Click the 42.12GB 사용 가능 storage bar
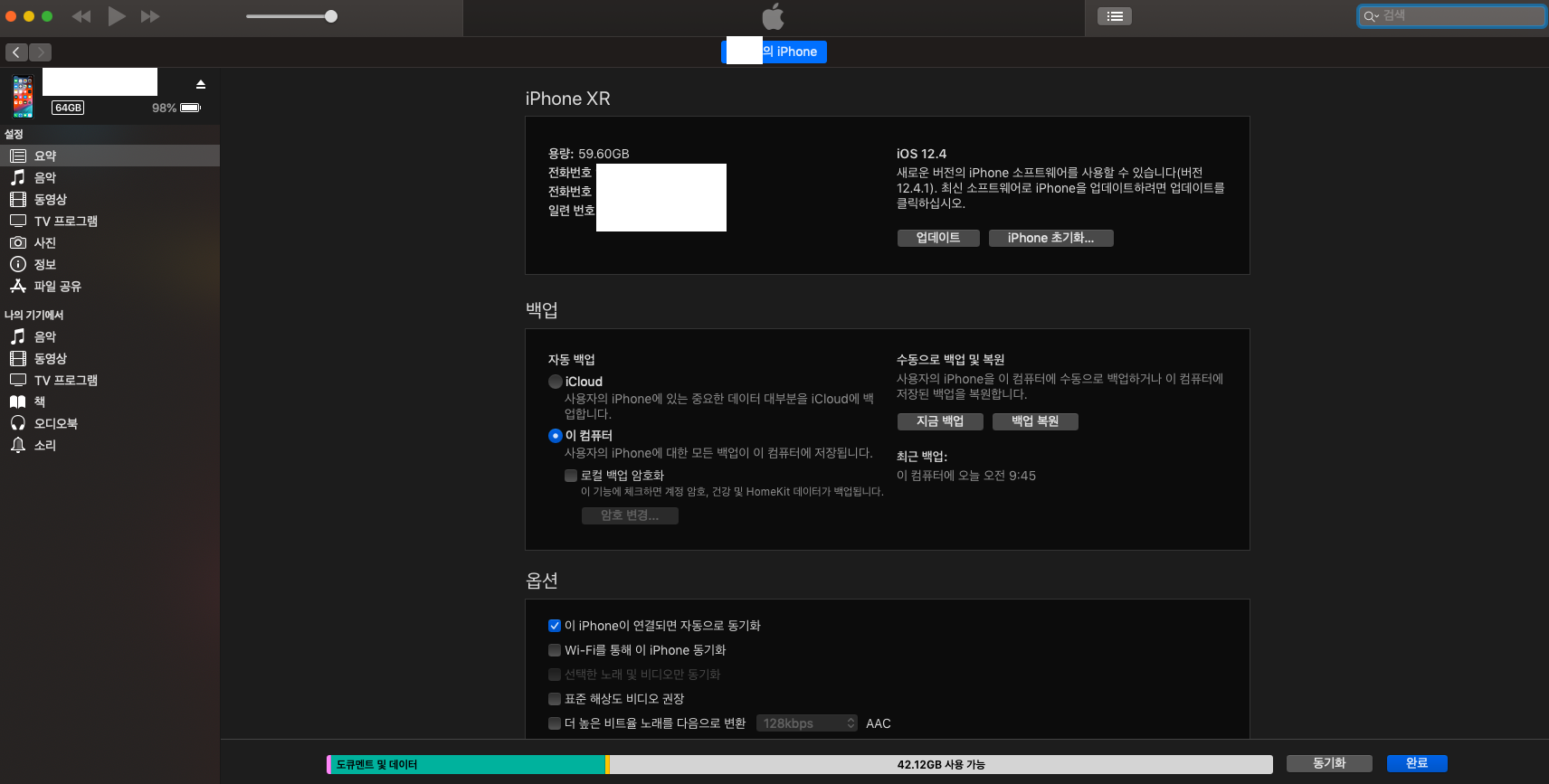 [941, 765]
